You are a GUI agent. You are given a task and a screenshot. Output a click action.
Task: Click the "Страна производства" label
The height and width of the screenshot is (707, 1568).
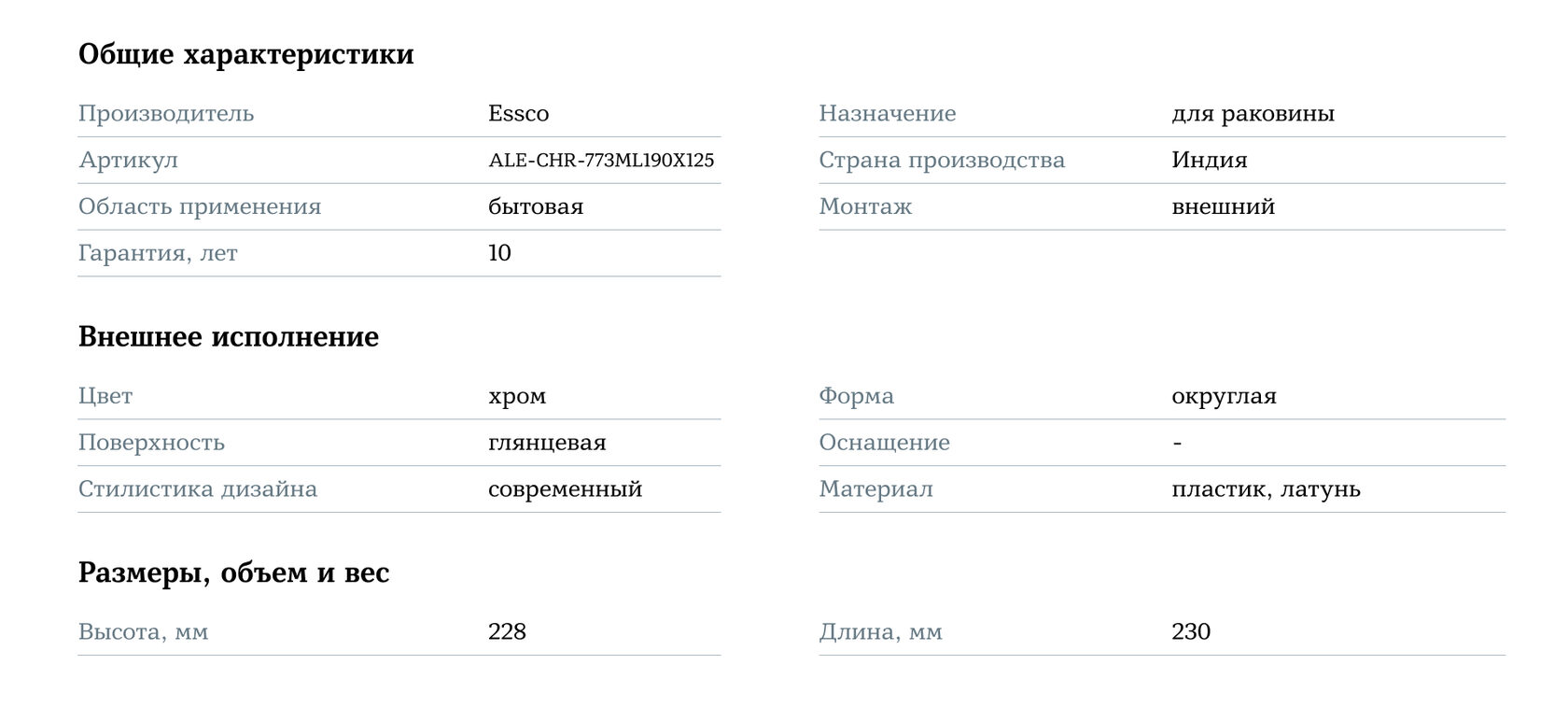[x=941, y=161]
